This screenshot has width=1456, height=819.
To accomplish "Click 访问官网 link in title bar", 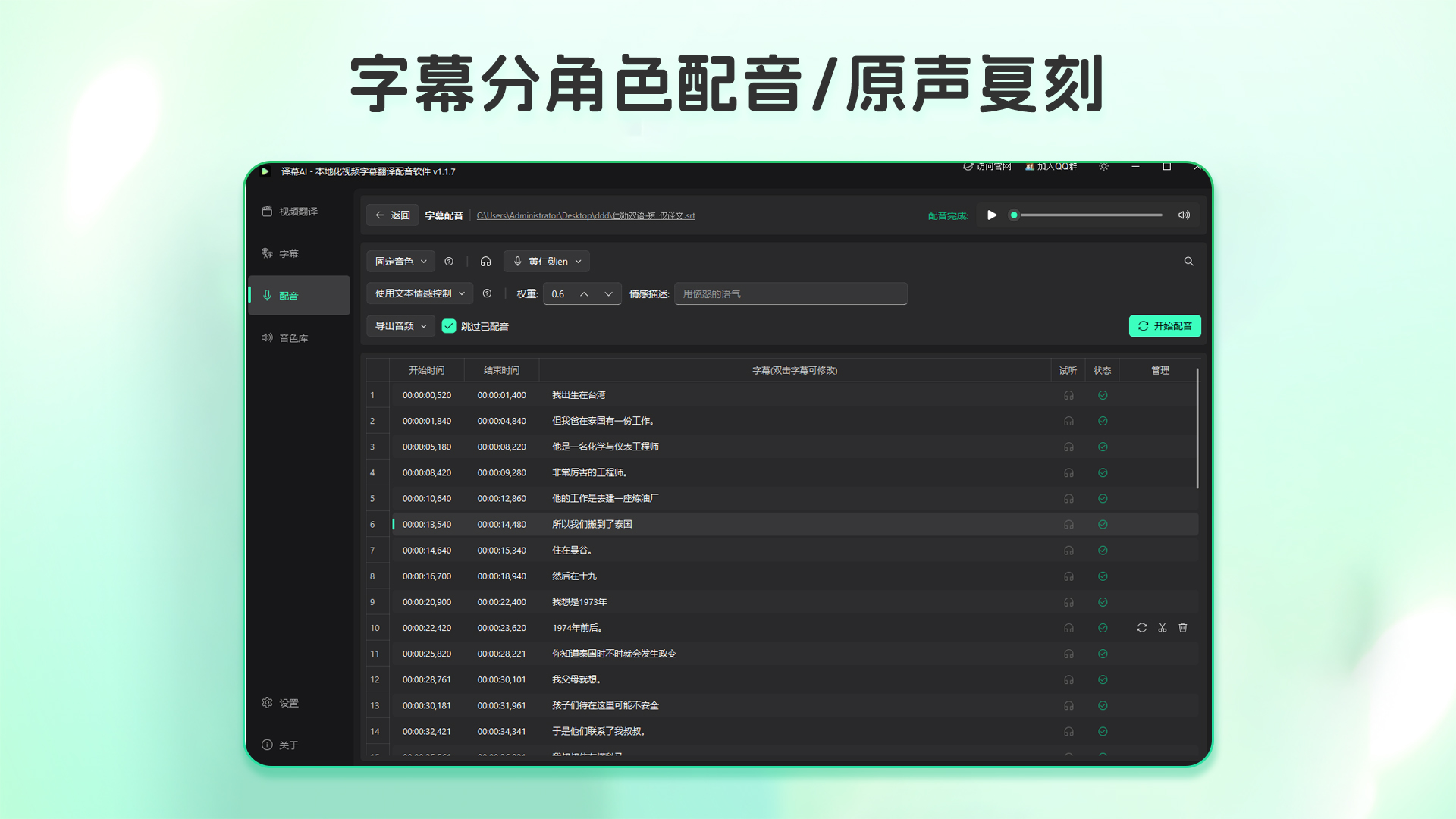I will click(987, 167).
